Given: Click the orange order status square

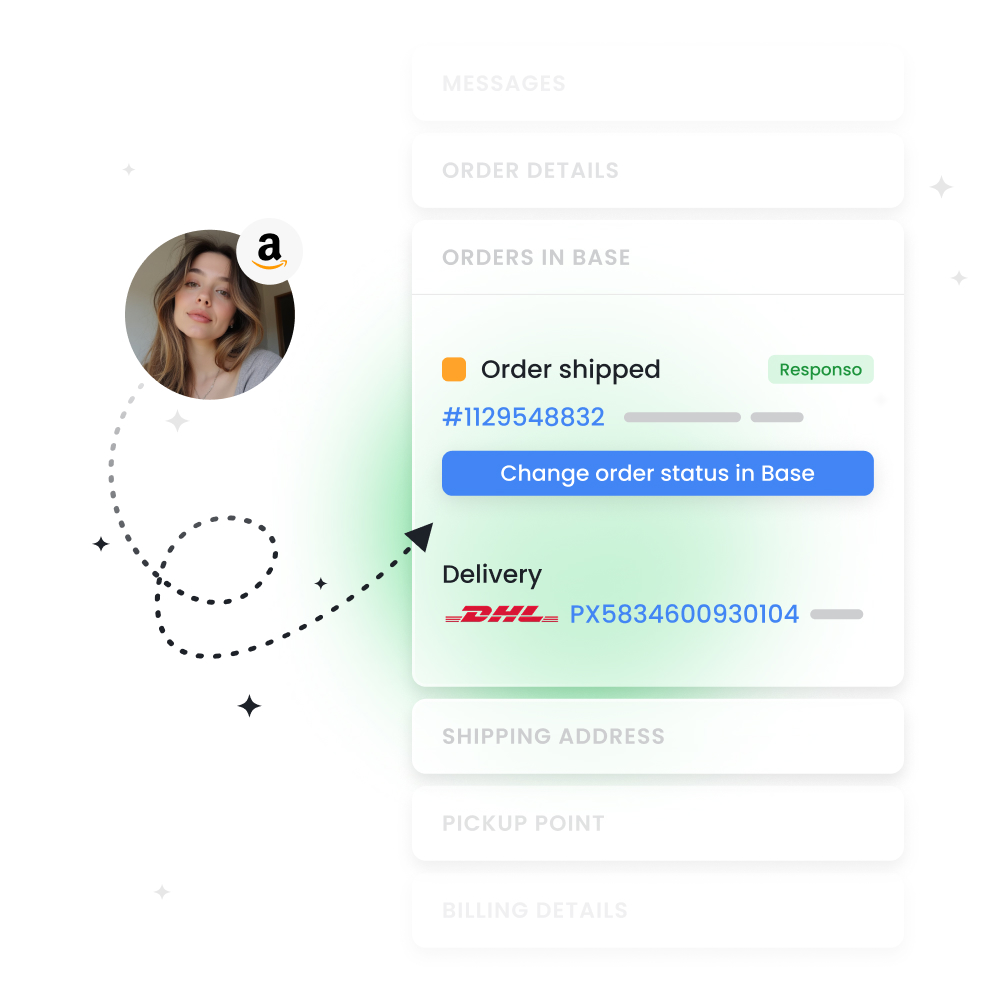Looking at the screenshot, I should tap(454, 369).
